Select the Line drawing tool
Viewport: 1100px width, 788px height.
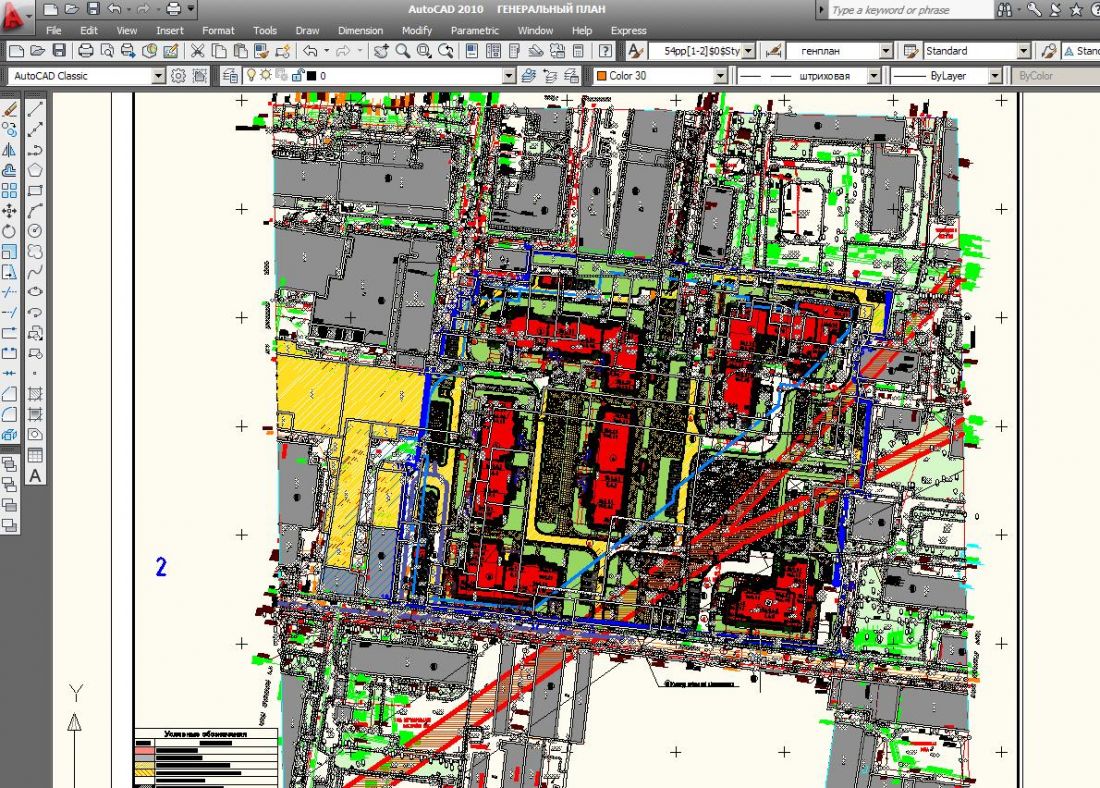[x=35, y=109]
